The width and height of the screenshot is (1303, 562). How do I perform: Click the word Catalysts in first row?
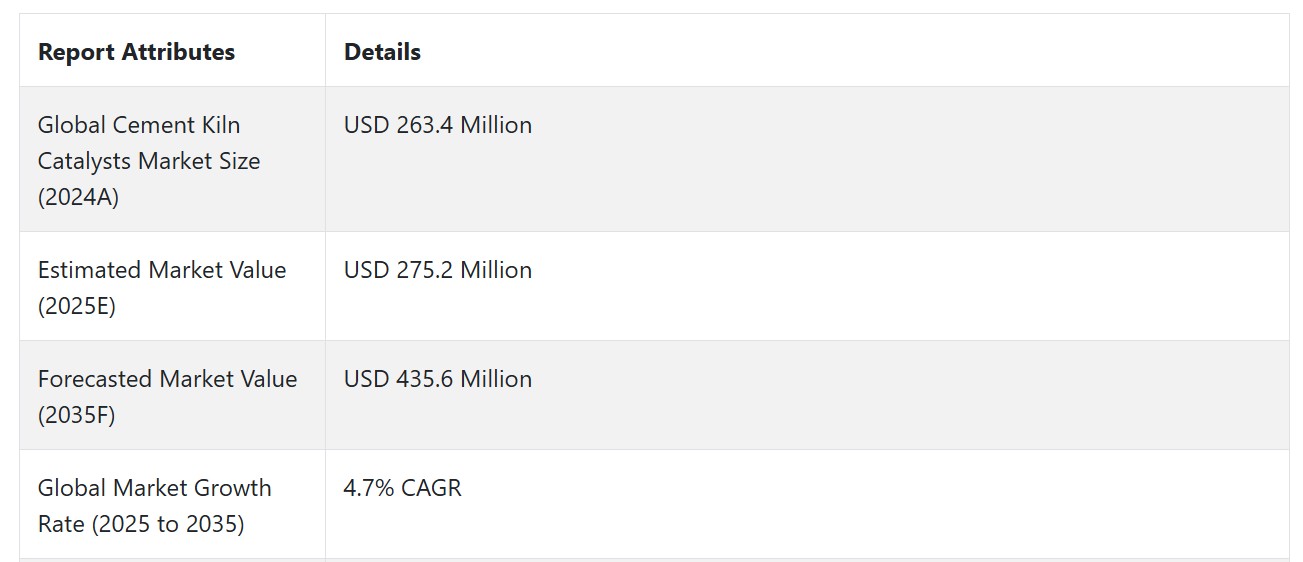pos(81,161)
